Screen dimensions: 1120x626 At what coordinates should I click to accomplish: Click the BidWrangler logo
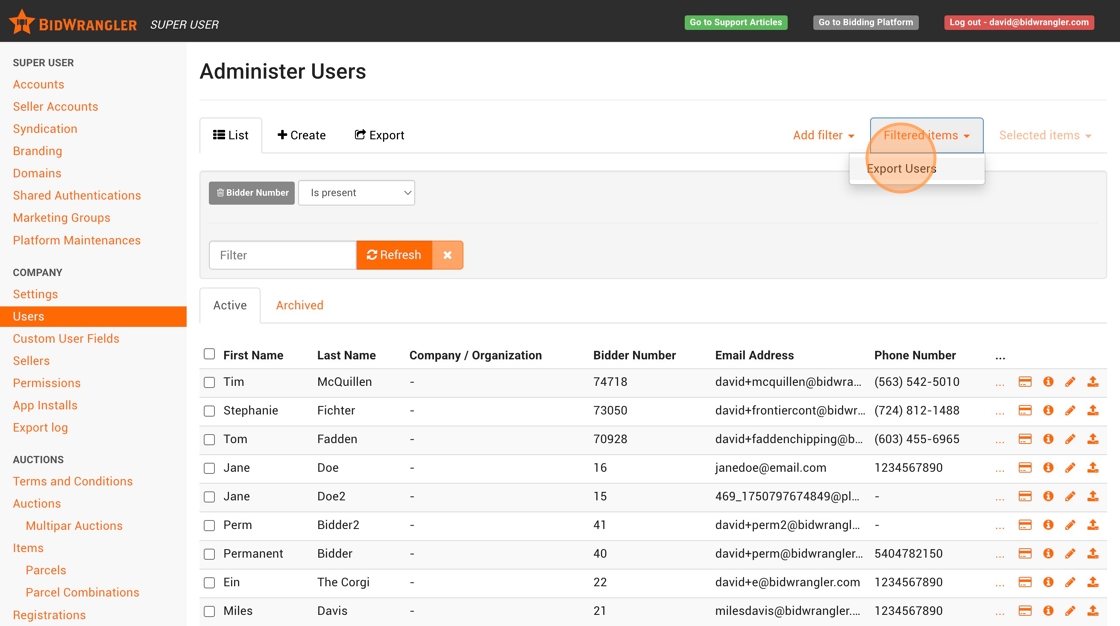point(72,23)
